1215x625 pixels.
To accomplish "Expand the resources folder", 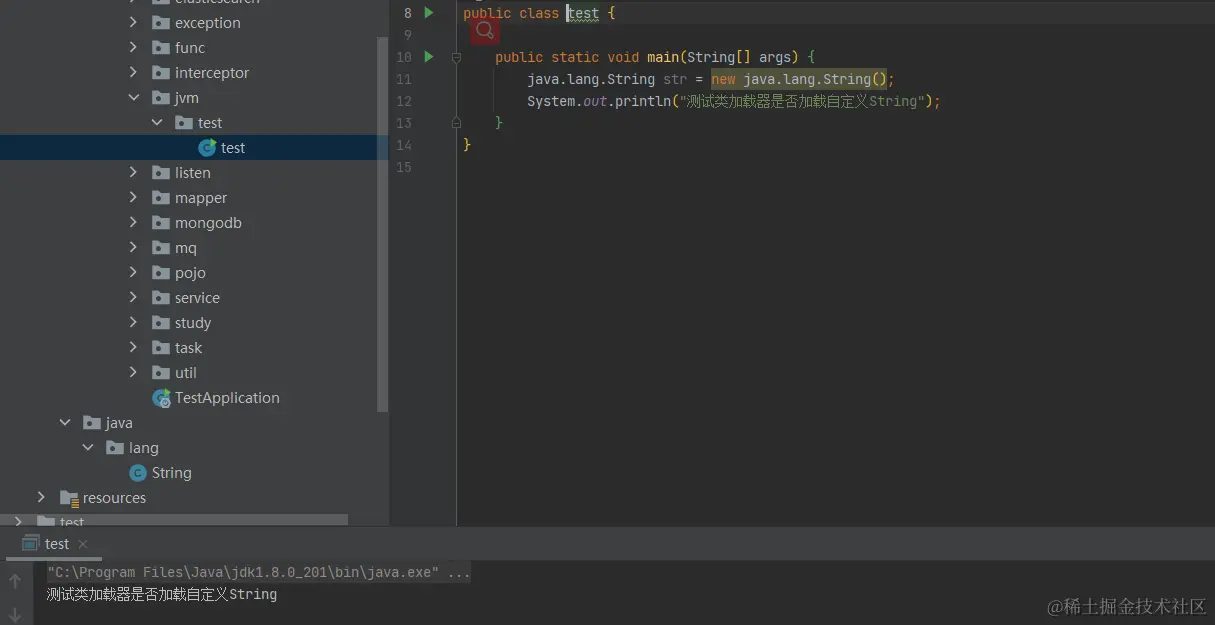I will 41,498.
